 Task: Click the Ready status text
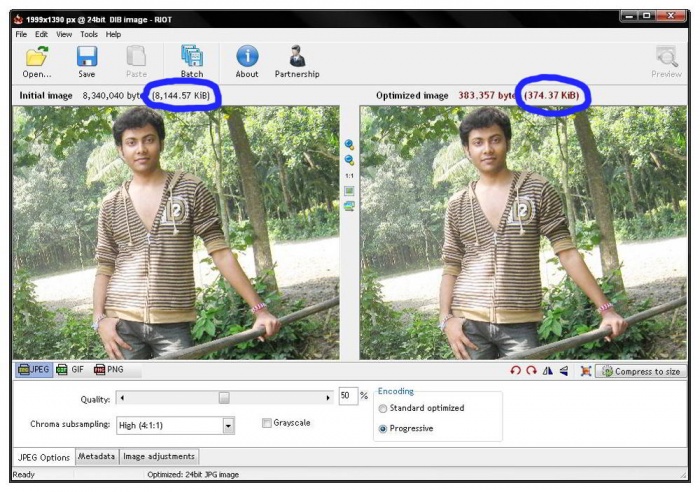(x=23, y=475)
